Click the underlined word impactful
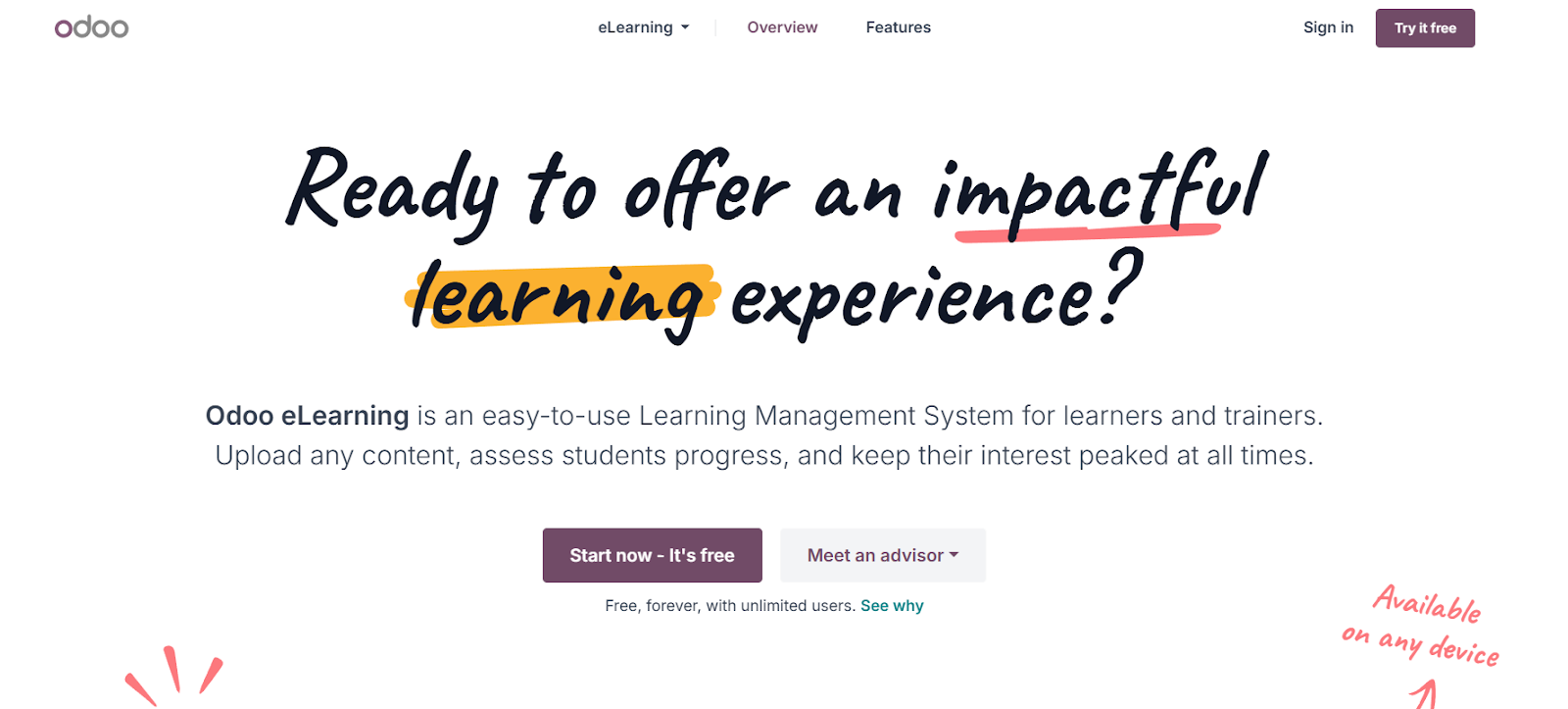Screen dimensions: 1568x709 pyautogui.click(x=1093, y=191)
